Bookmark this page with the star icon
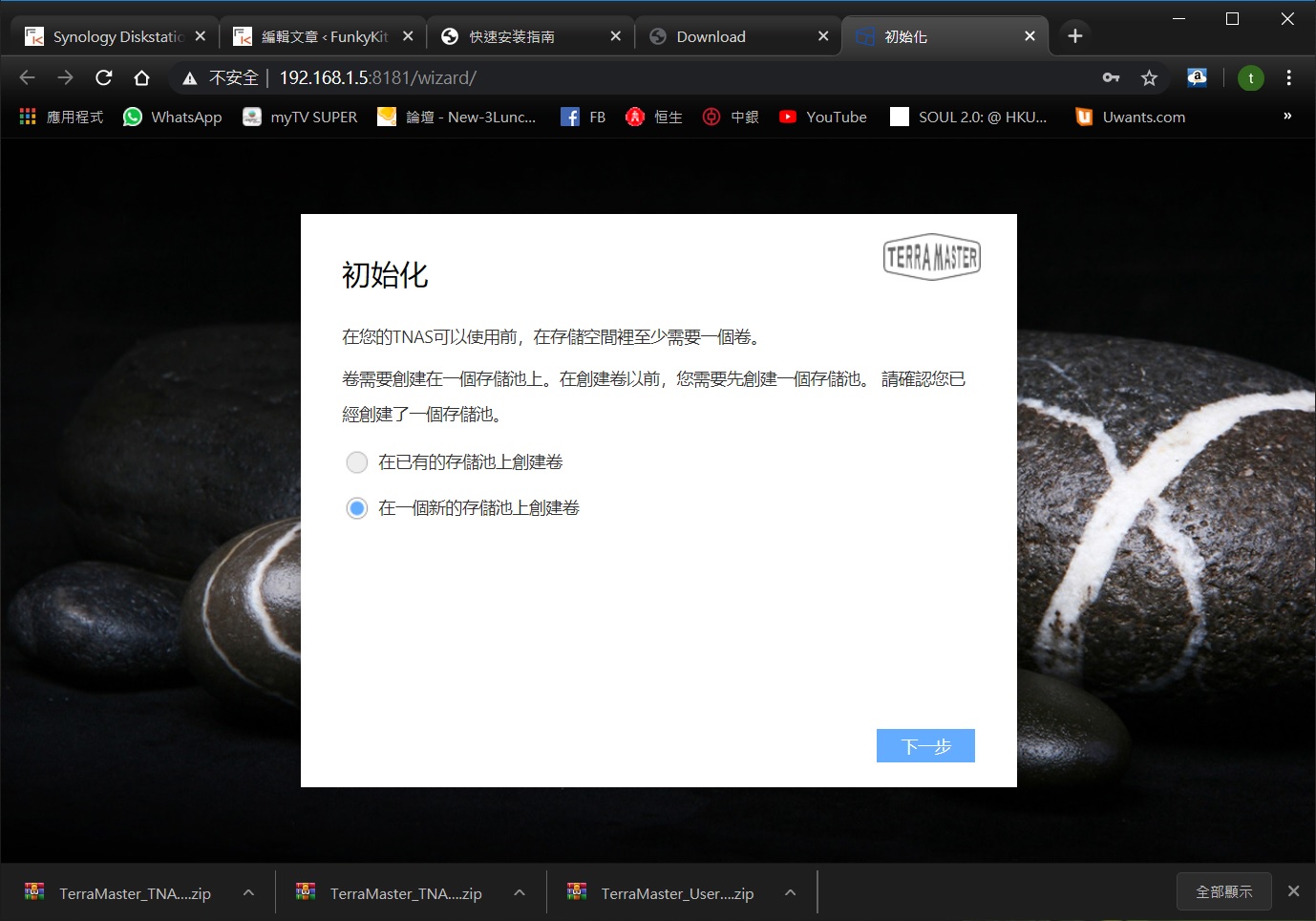This screenshot has width=1316, height=921. click(1149, 78)
